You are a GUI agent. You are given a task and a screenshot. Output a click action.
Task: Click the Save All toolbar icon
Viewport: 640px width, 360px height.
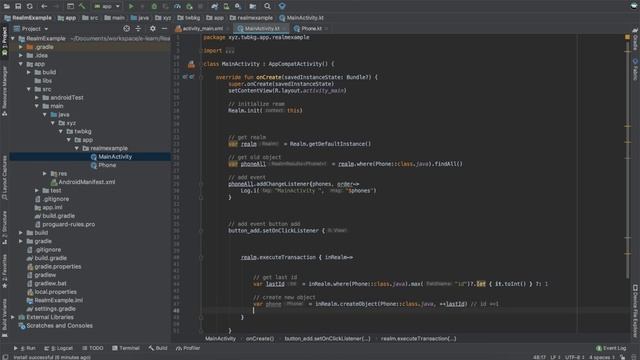pos(18,6)
